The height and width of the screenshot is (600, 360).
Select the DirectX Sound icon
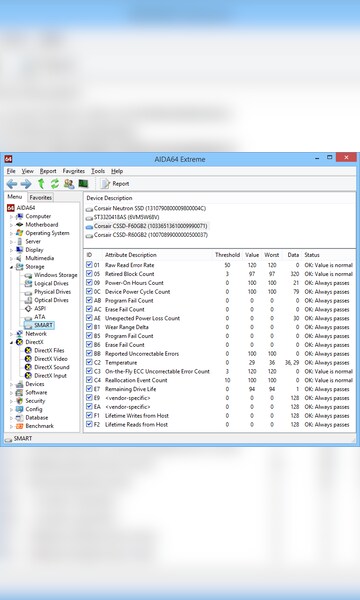click(28, 367)
